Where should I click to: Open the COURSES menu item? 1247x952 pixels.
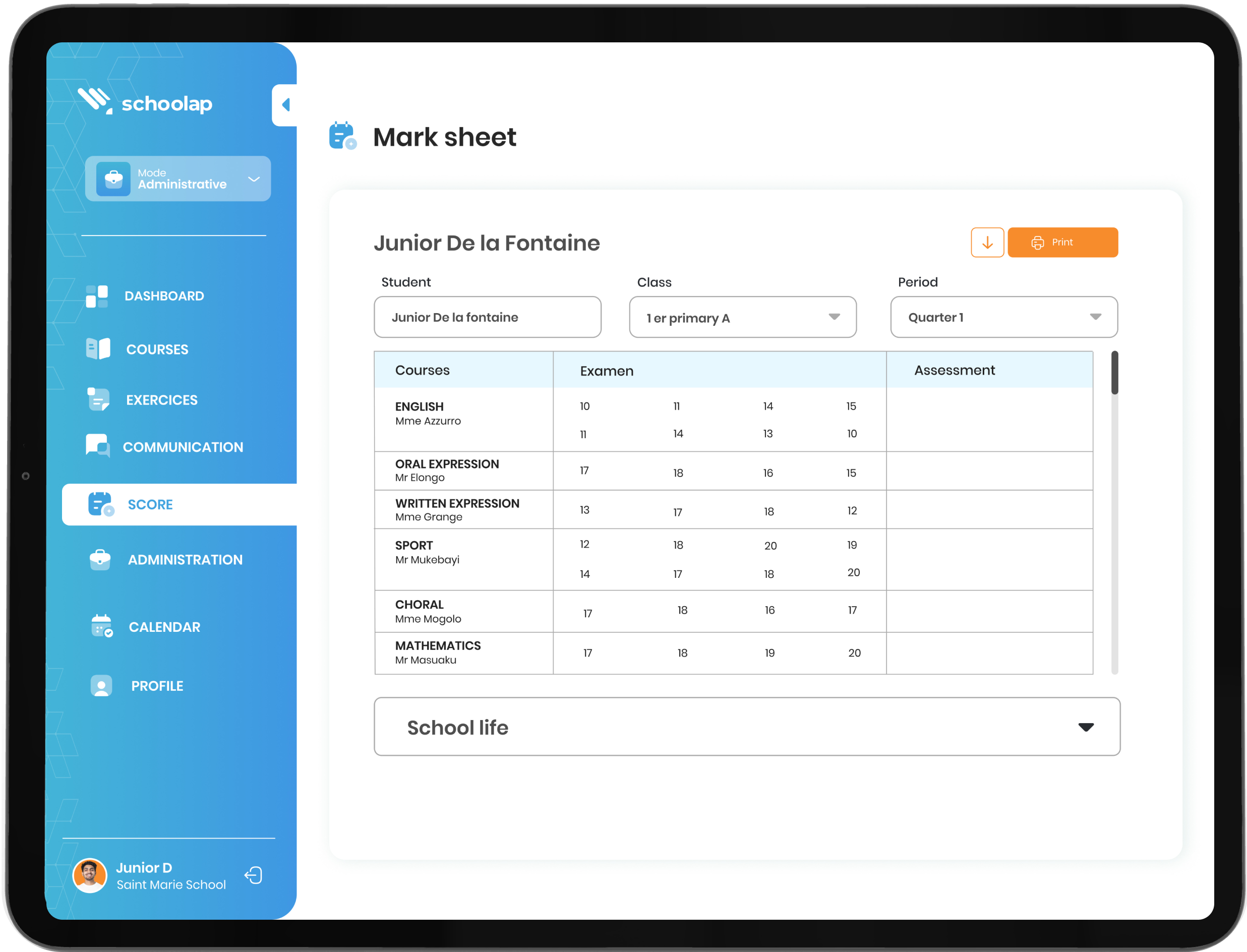(157, 349)
